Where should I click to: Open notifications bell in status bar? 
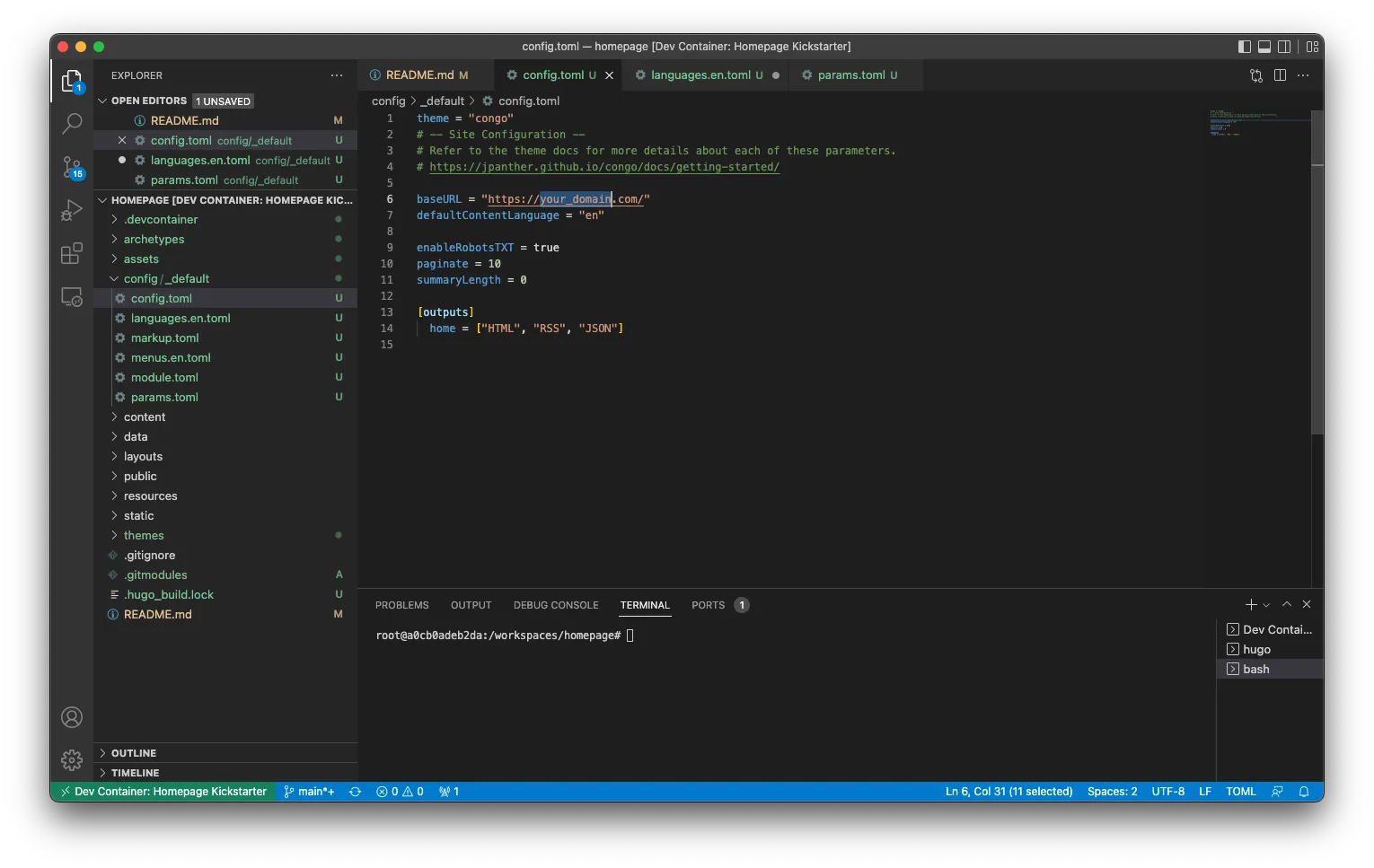(x=1304, y=792)
